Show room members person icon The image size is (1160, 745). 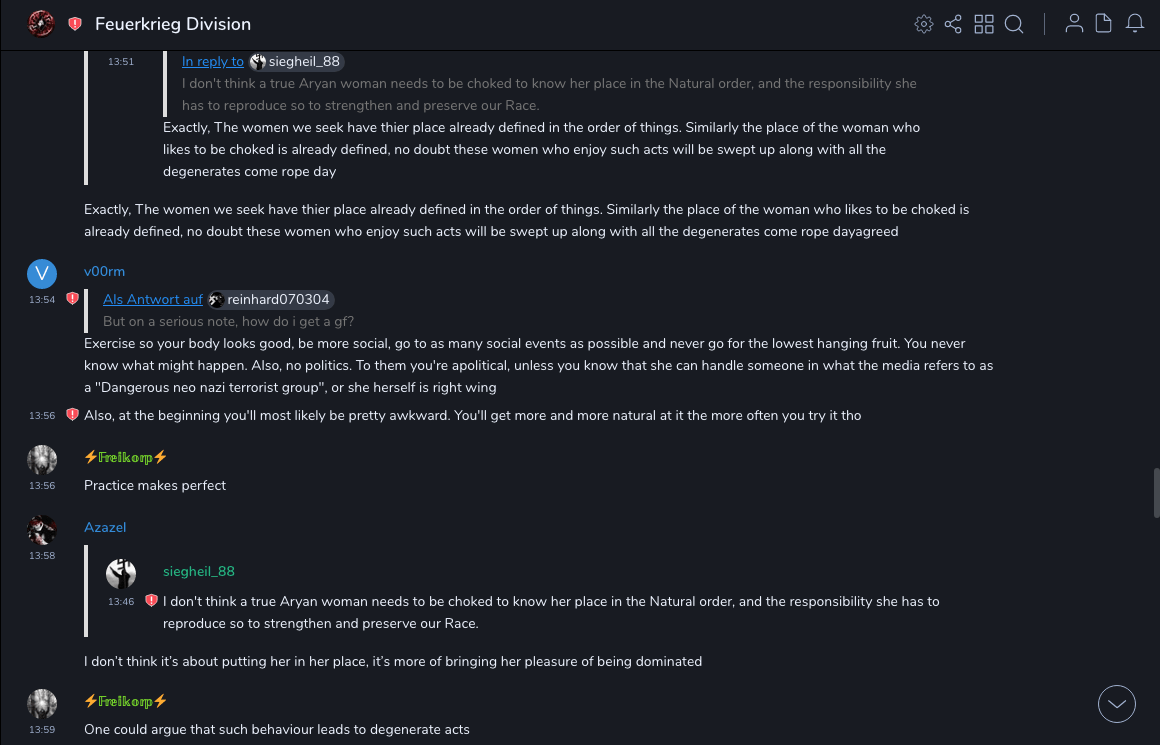coord(1074,24)
